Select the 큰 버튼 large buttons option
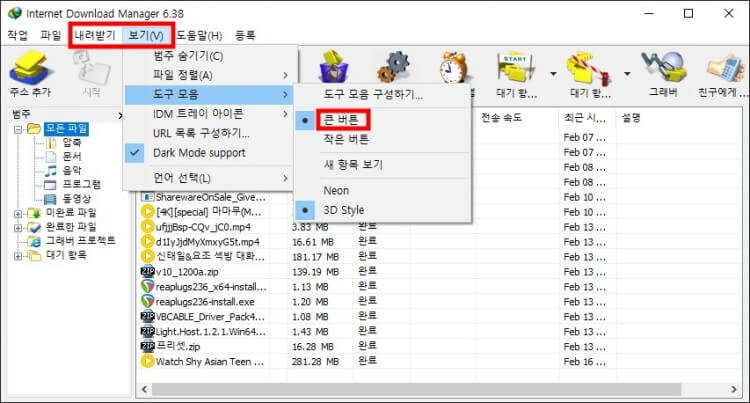 341,120
